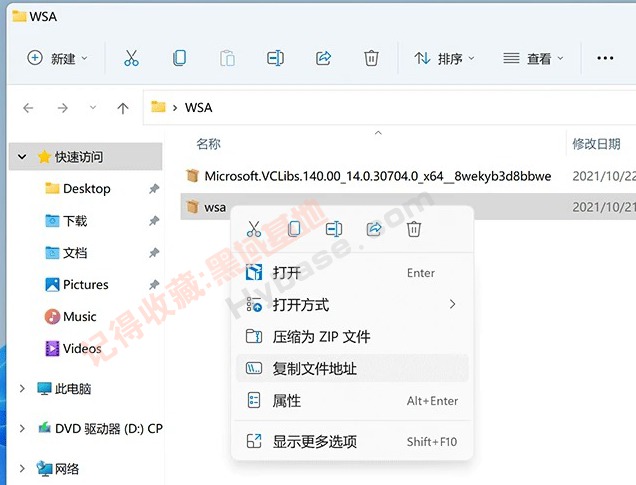This screenshot has height=485, width=636.
Task: Select the Microsoft.VCLibs.140.00 package file
Action: coord(378,176)
